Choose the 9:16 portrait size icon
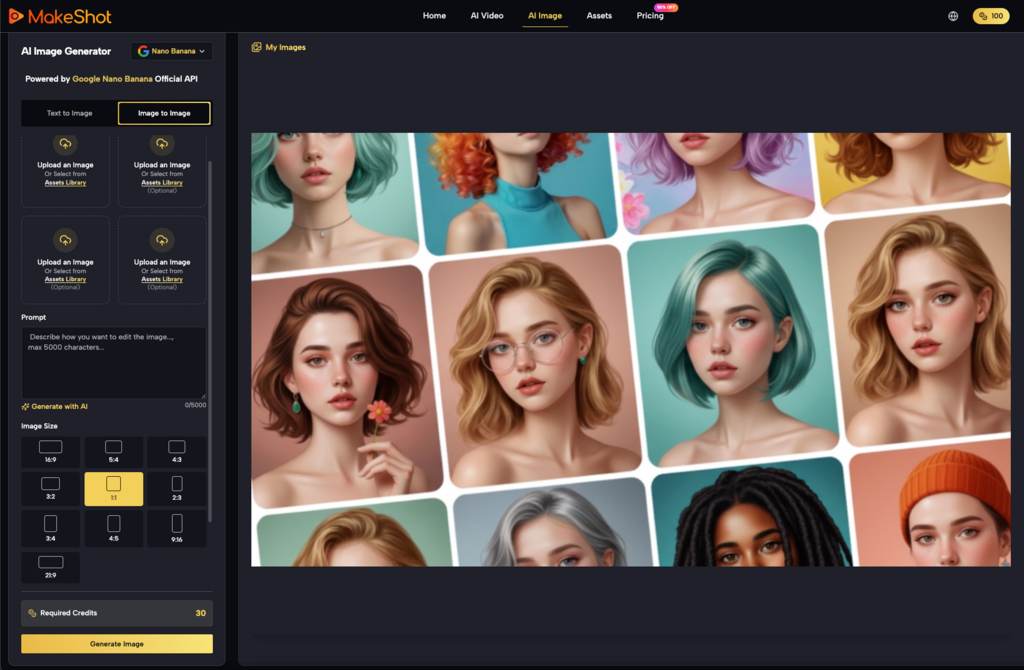This screenshot has width=1024, height=670. [x=177, y=523]
